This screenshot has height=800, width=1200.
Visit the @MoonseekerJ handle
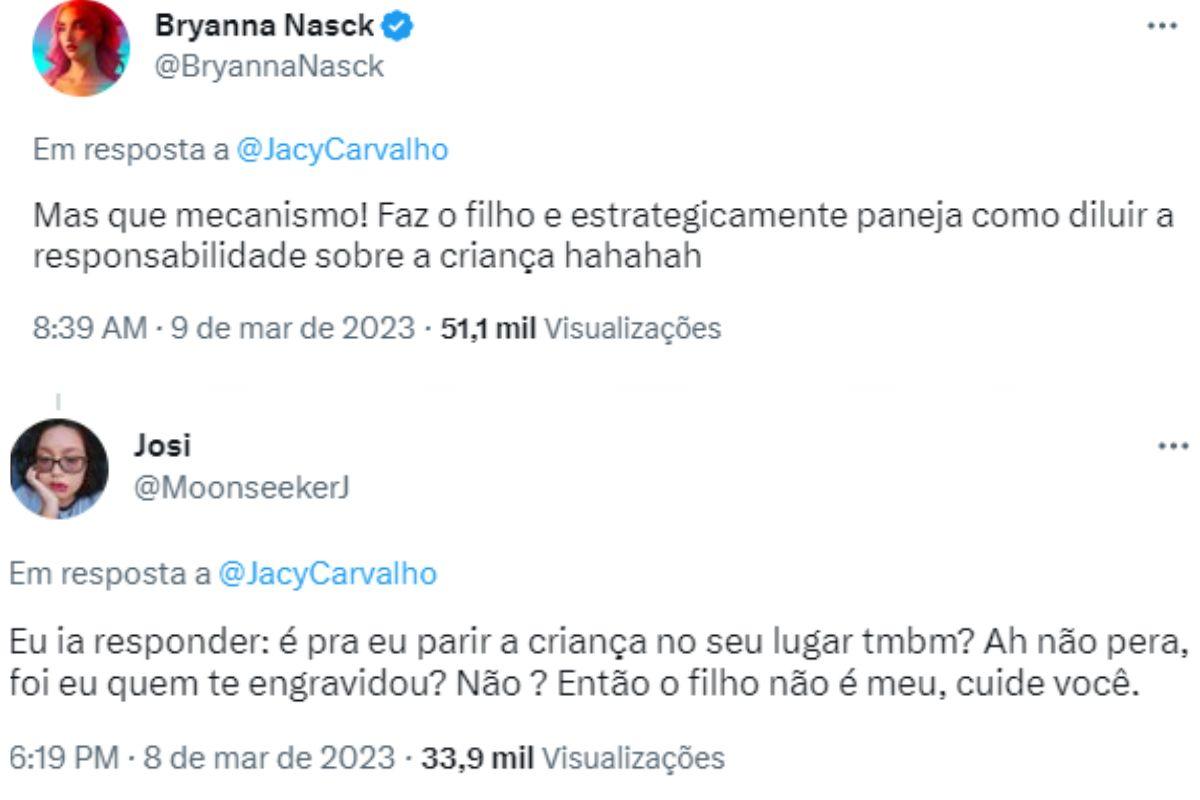(241, 487)
